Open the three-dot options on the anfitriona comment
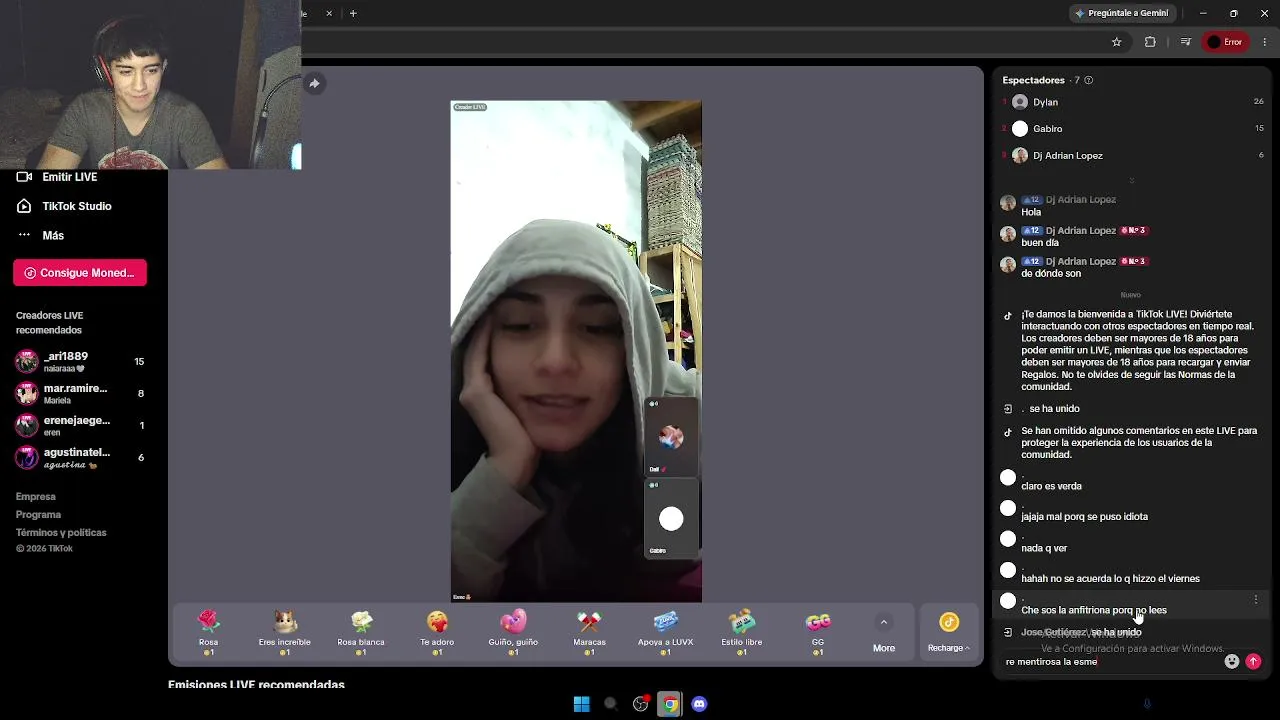Screen dimensions: 1280x720 (1256, 600)
